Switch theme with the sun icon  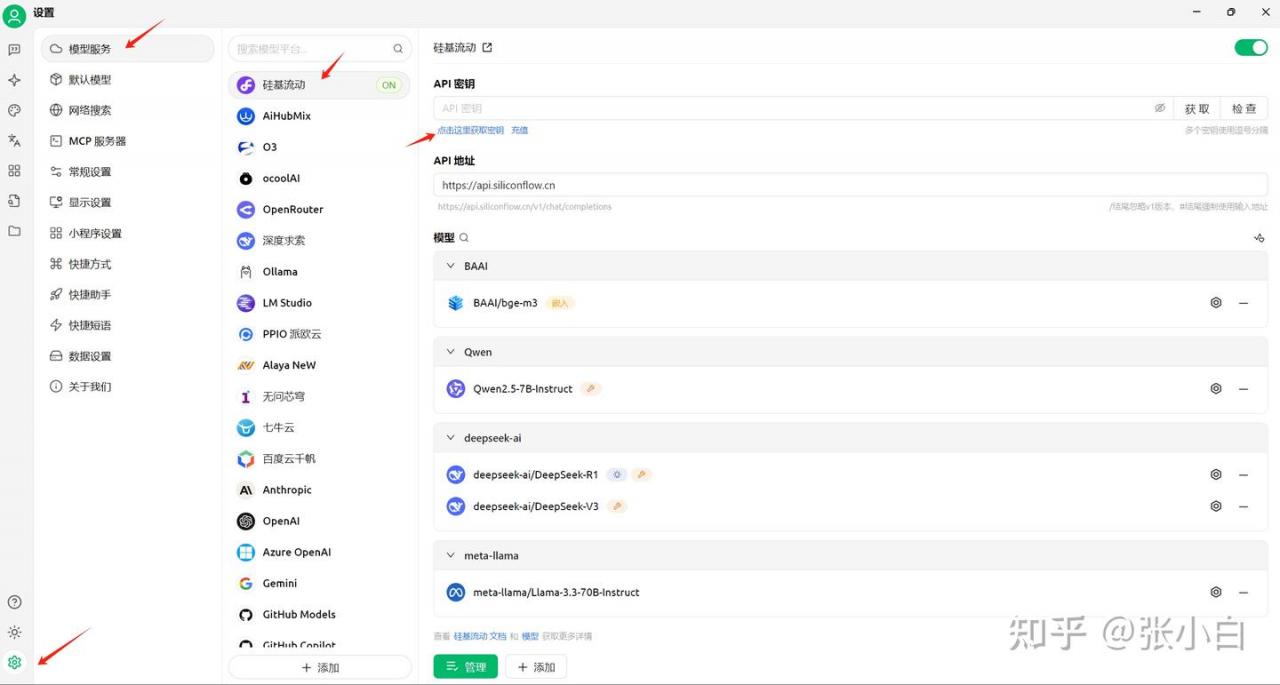(14, 632)
